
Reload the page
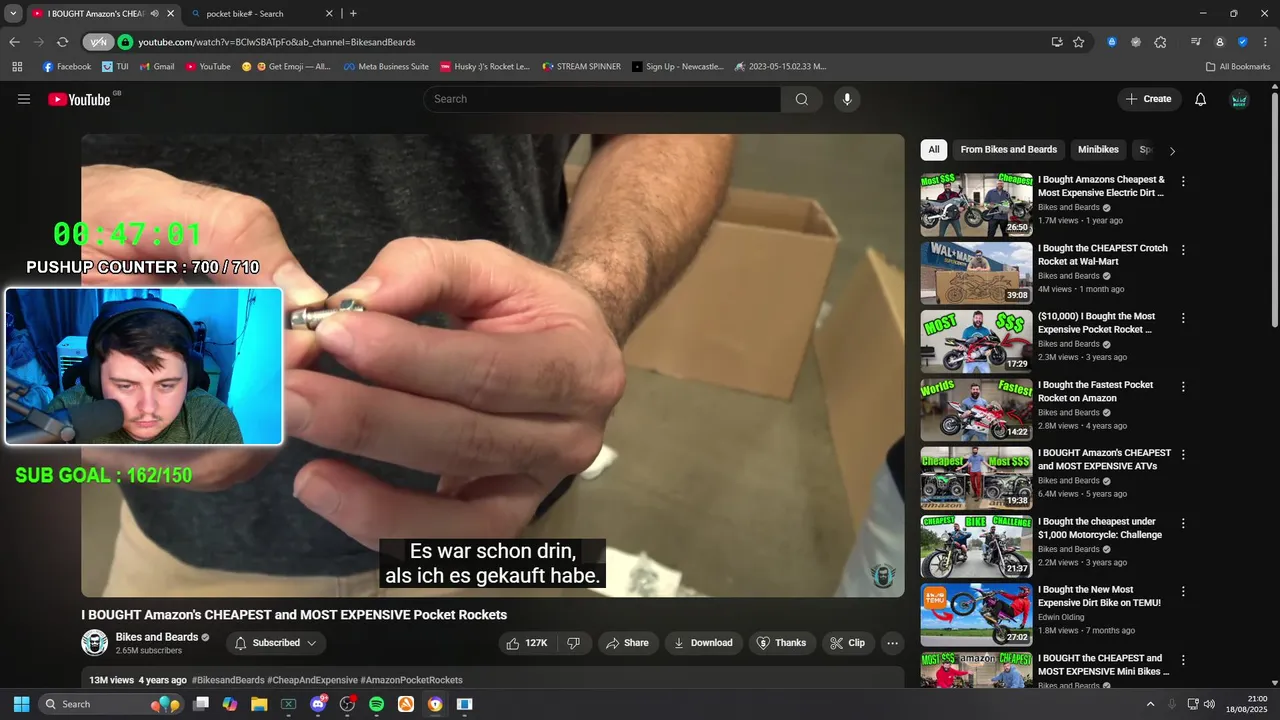tap(62, 42)
